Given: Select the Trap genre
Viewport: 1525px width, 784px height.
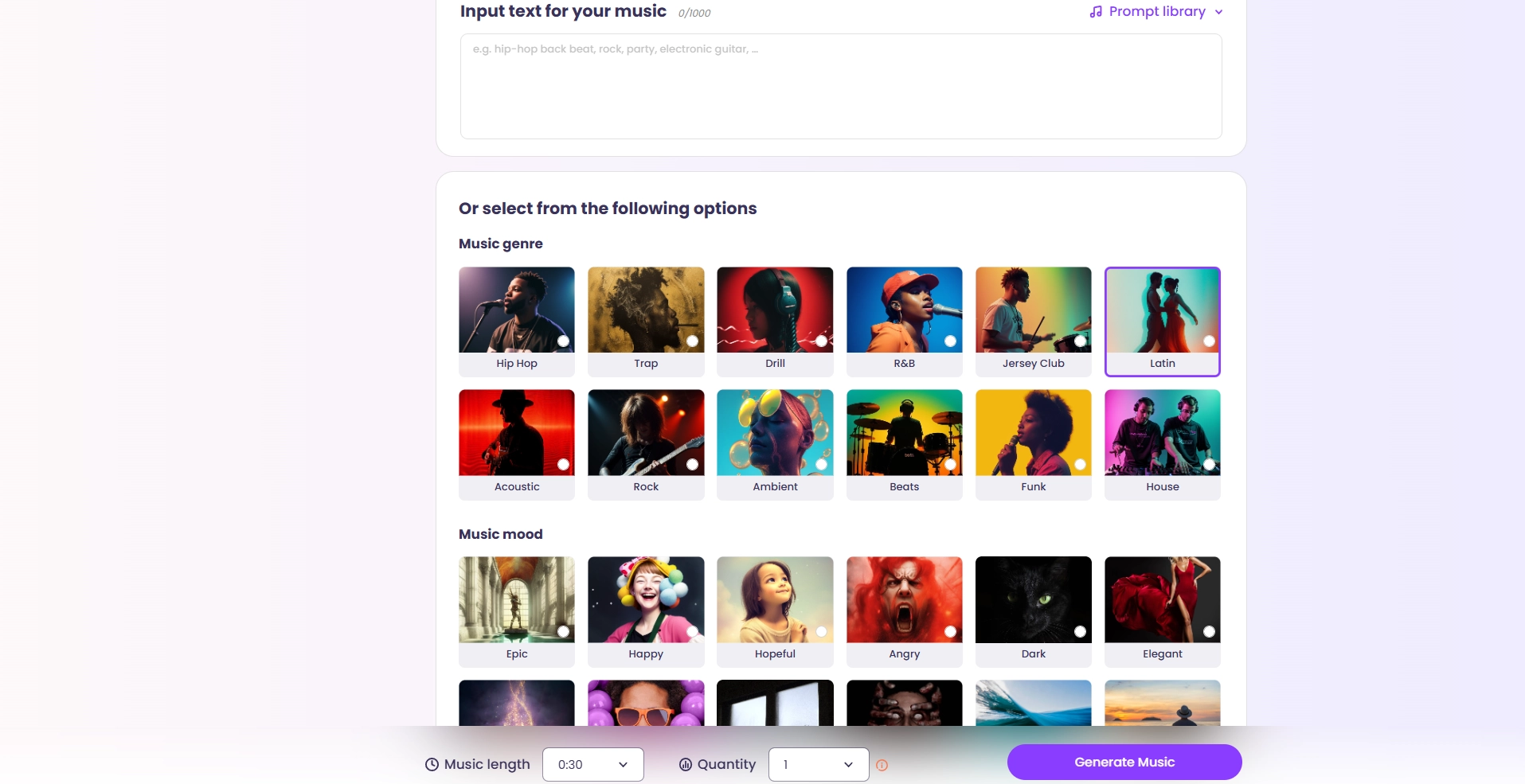Looking at the screenshot, I should (x=646, y=322).
